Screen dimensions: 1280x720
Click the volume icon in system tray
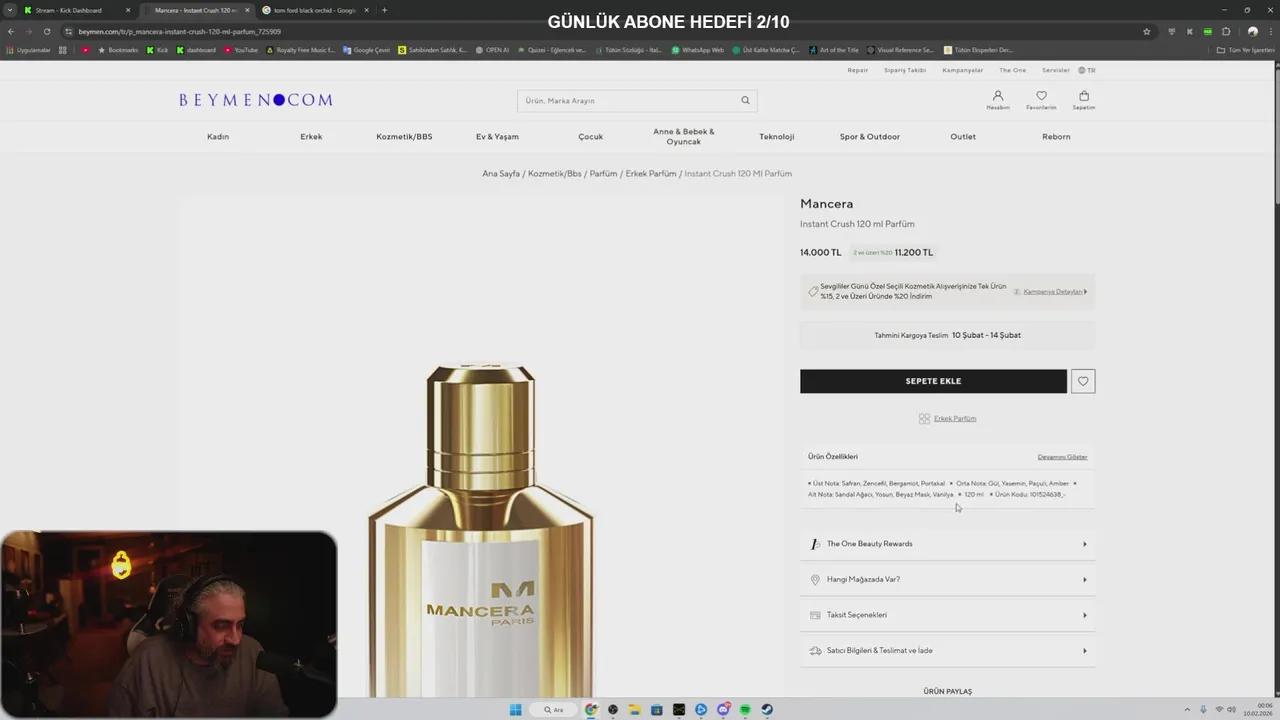(1231, 710)
